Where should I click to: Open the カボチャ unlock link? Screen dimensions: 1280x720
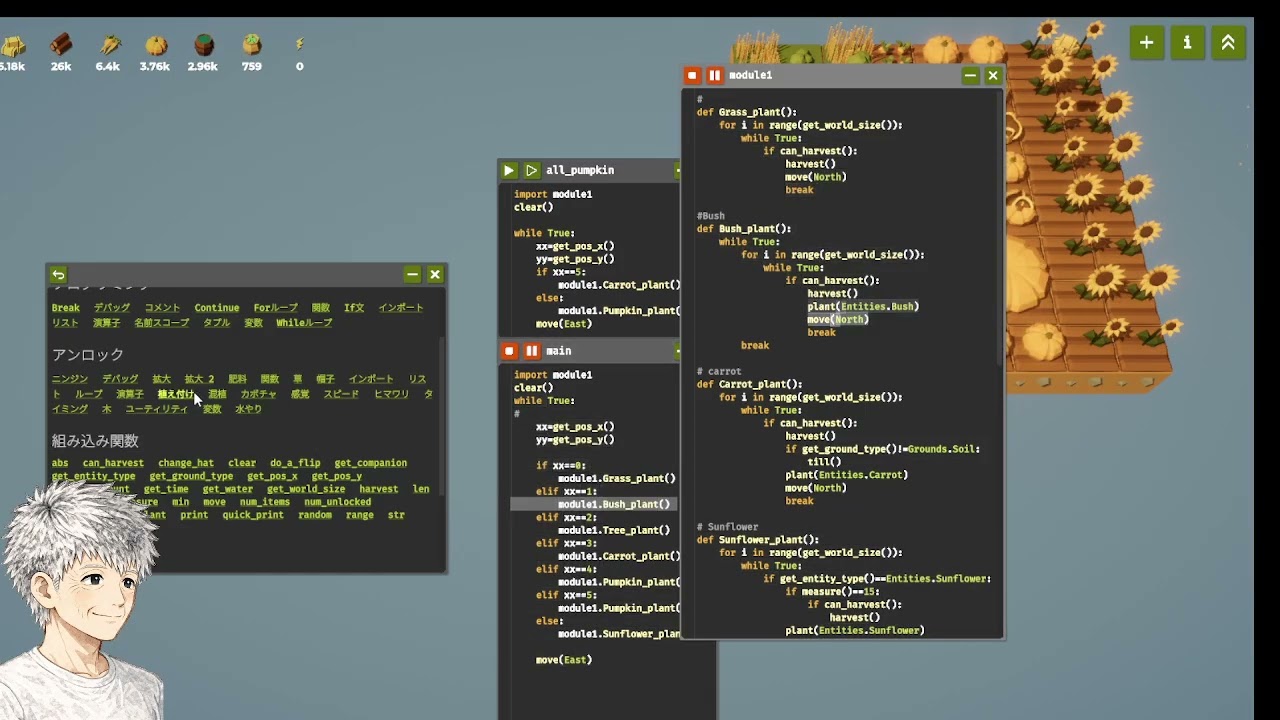coord(258,394)
